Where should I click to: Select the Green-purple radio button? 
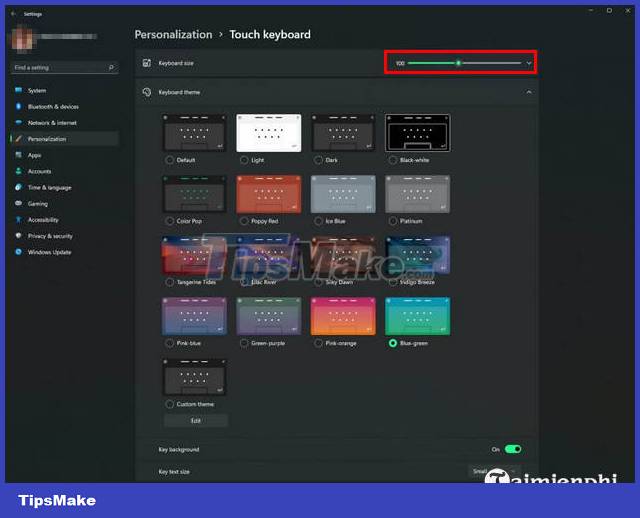tap(244, 343)
